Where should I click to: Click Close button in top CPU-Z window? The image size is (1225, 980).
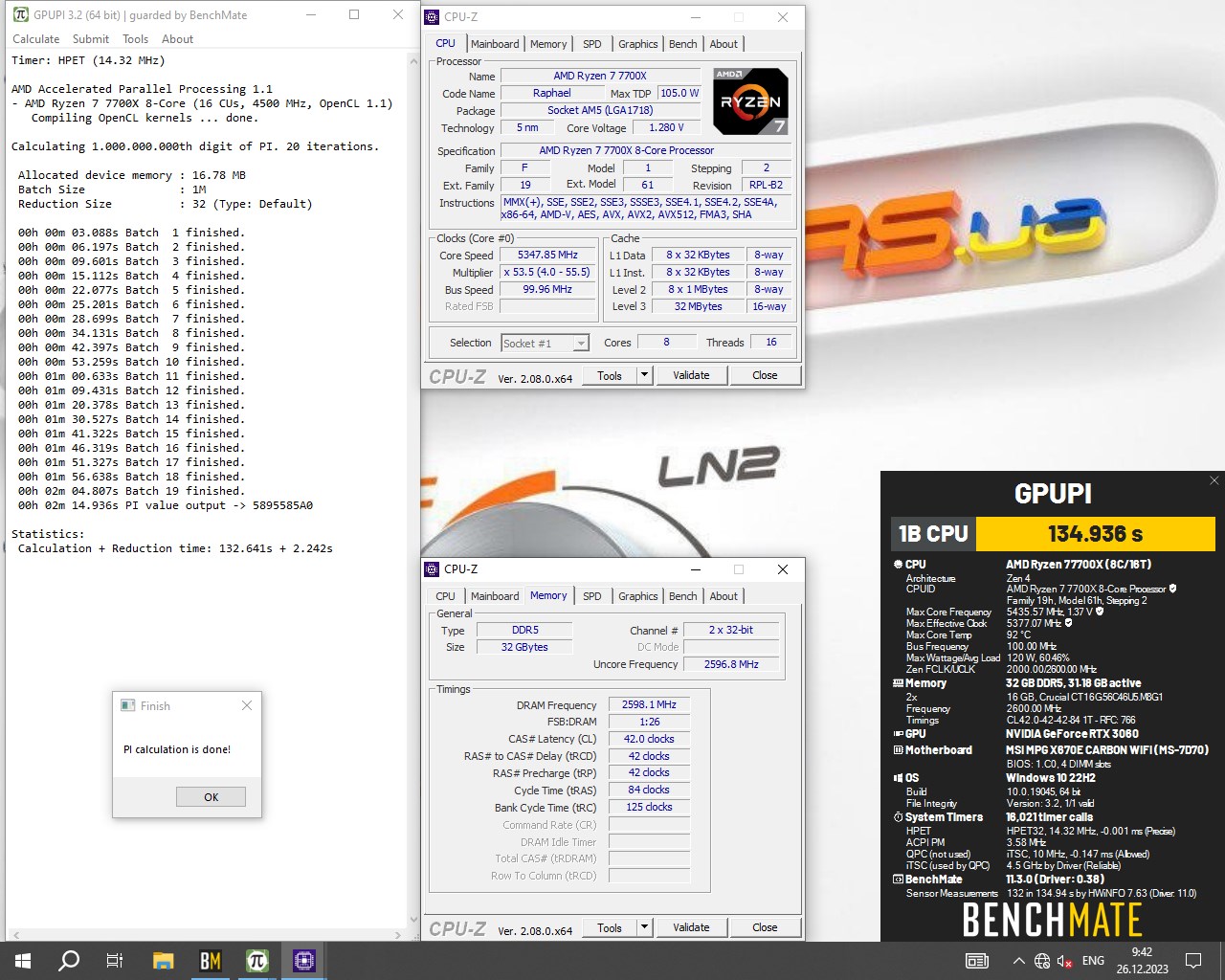pyautogui.click(x=765, y=375)
